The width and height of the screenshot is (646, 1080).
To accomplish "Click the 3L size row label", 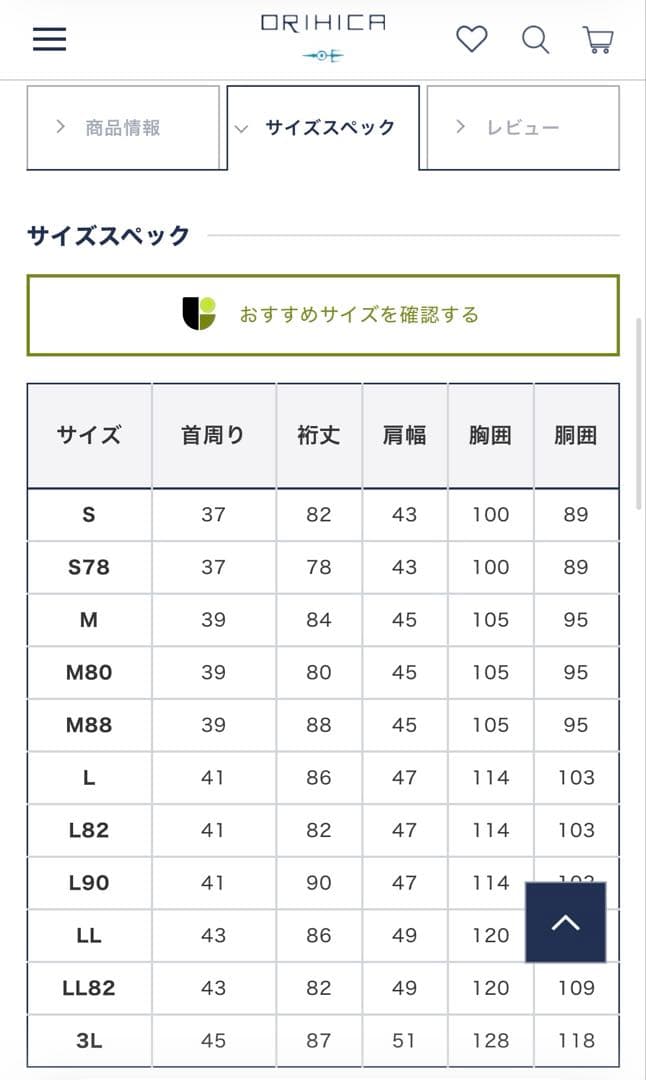I will click(89, 1041).
